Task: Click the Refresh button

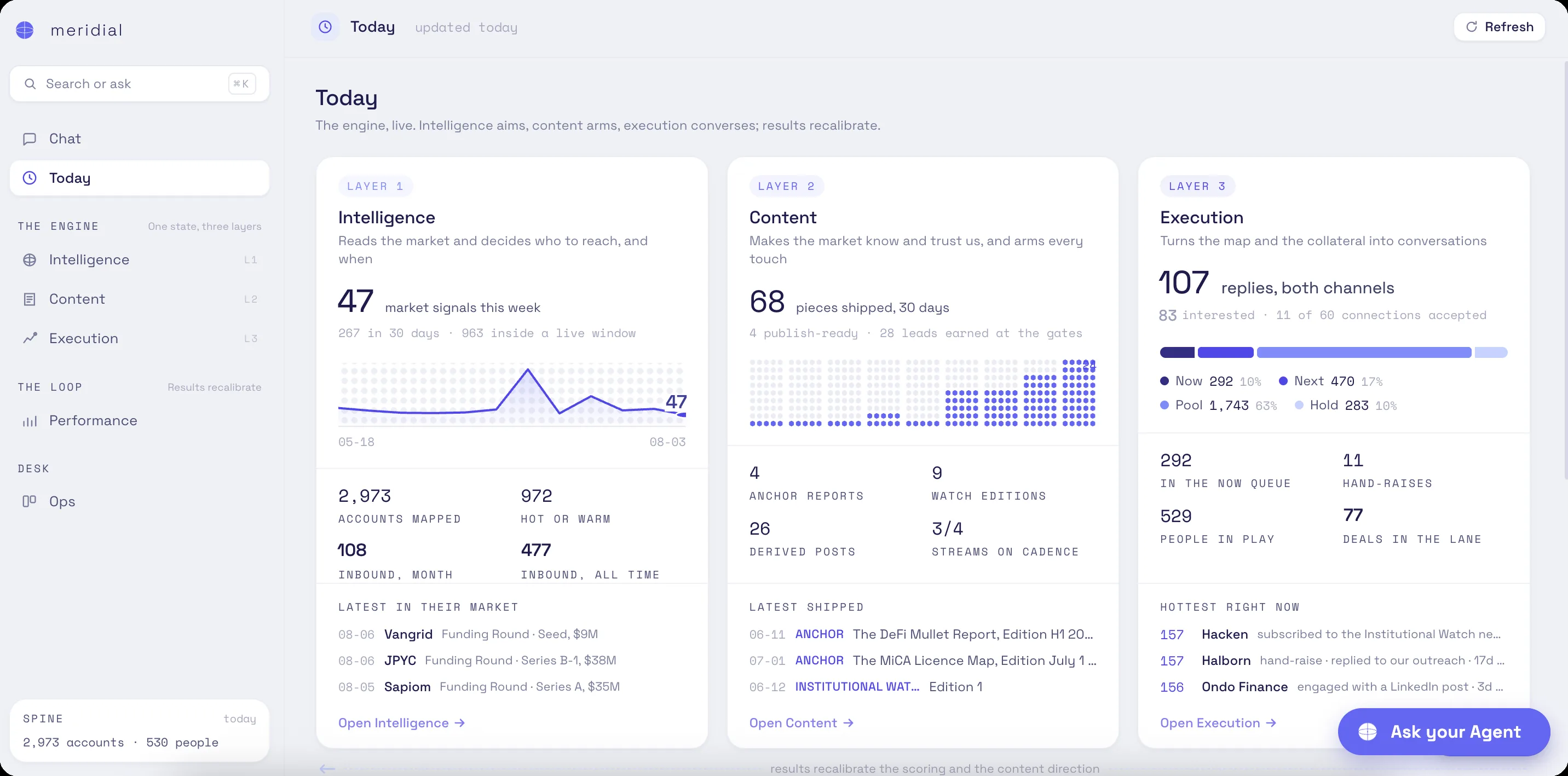Action: (1499, 27)
